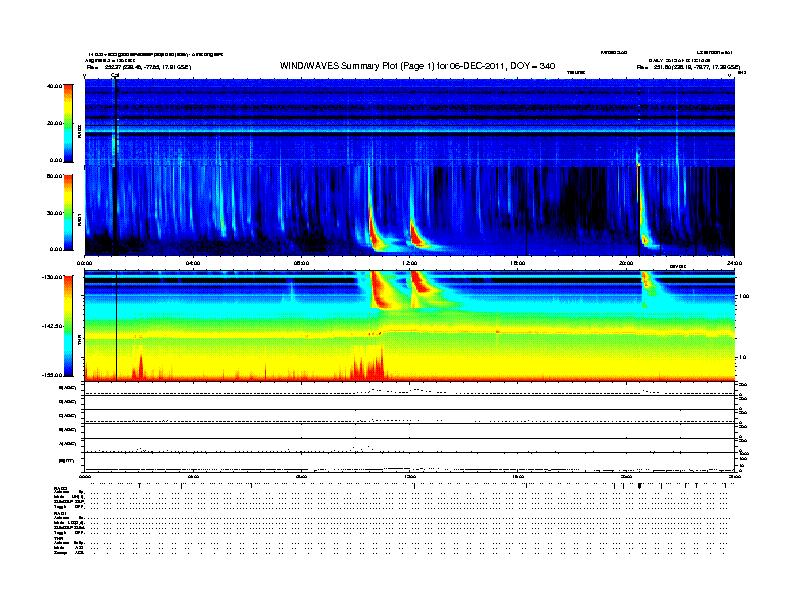Click the 04:00 tick label below RAD1 panel
The height and width of the screenshot is (612, 792).
coord(193,263)
